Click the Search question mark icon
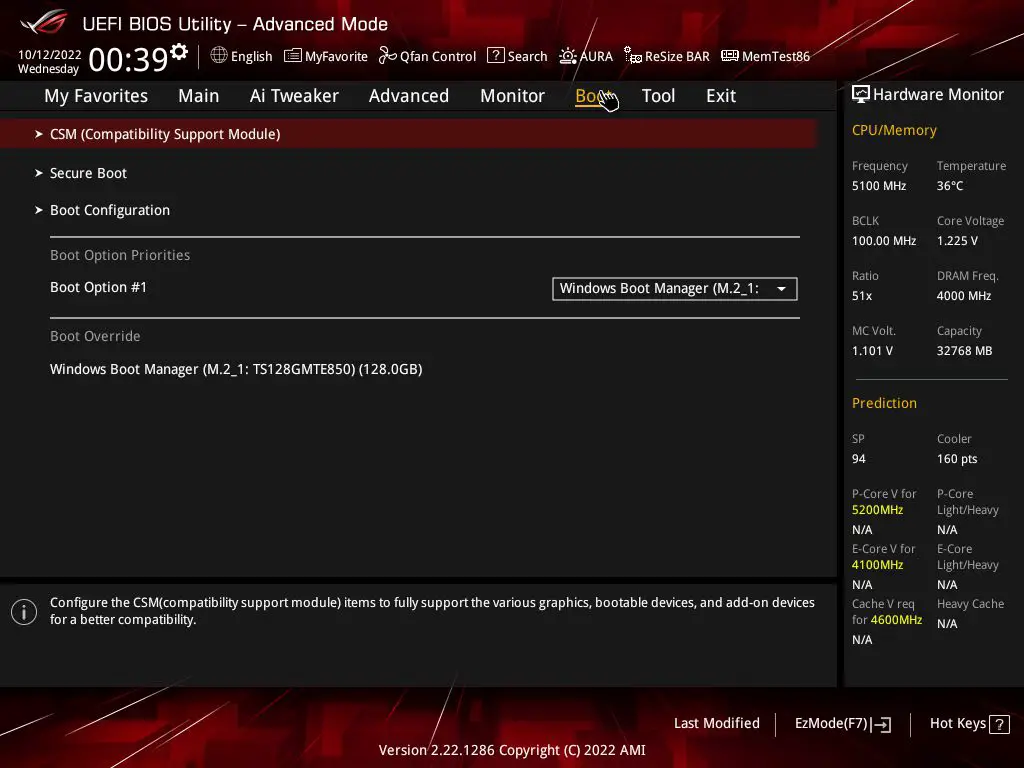This screenshot has height=768, width=1024. [x=496, y=56]
